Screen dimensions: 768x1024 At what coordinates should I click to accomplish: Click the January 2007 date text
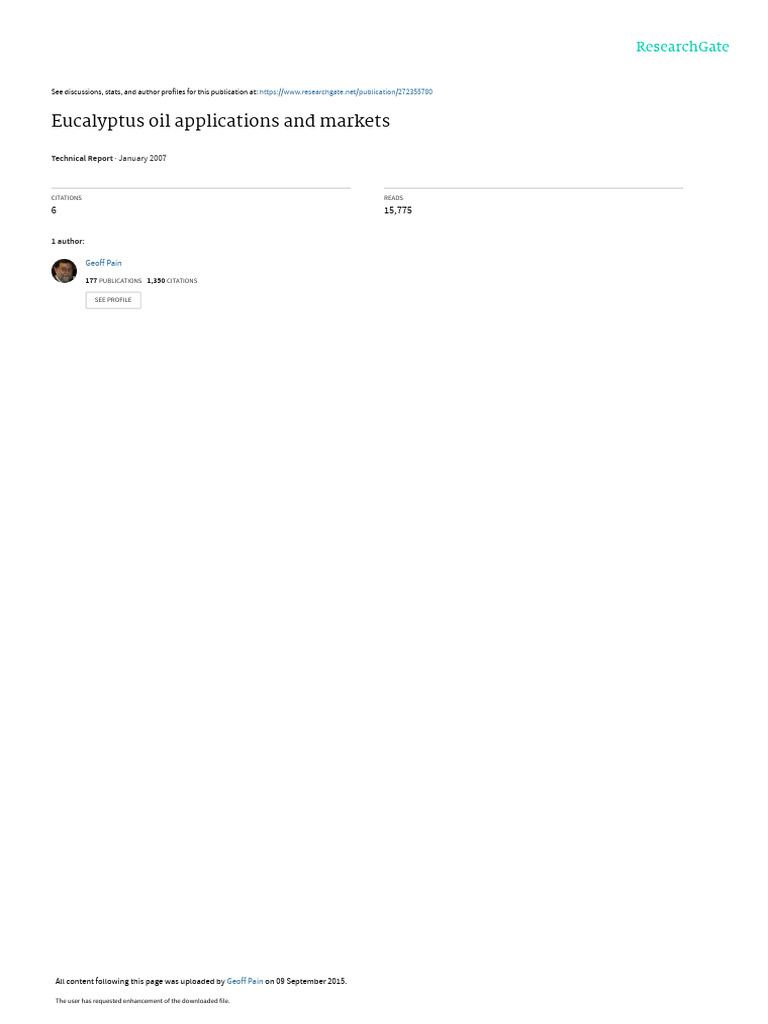[142, 158]
